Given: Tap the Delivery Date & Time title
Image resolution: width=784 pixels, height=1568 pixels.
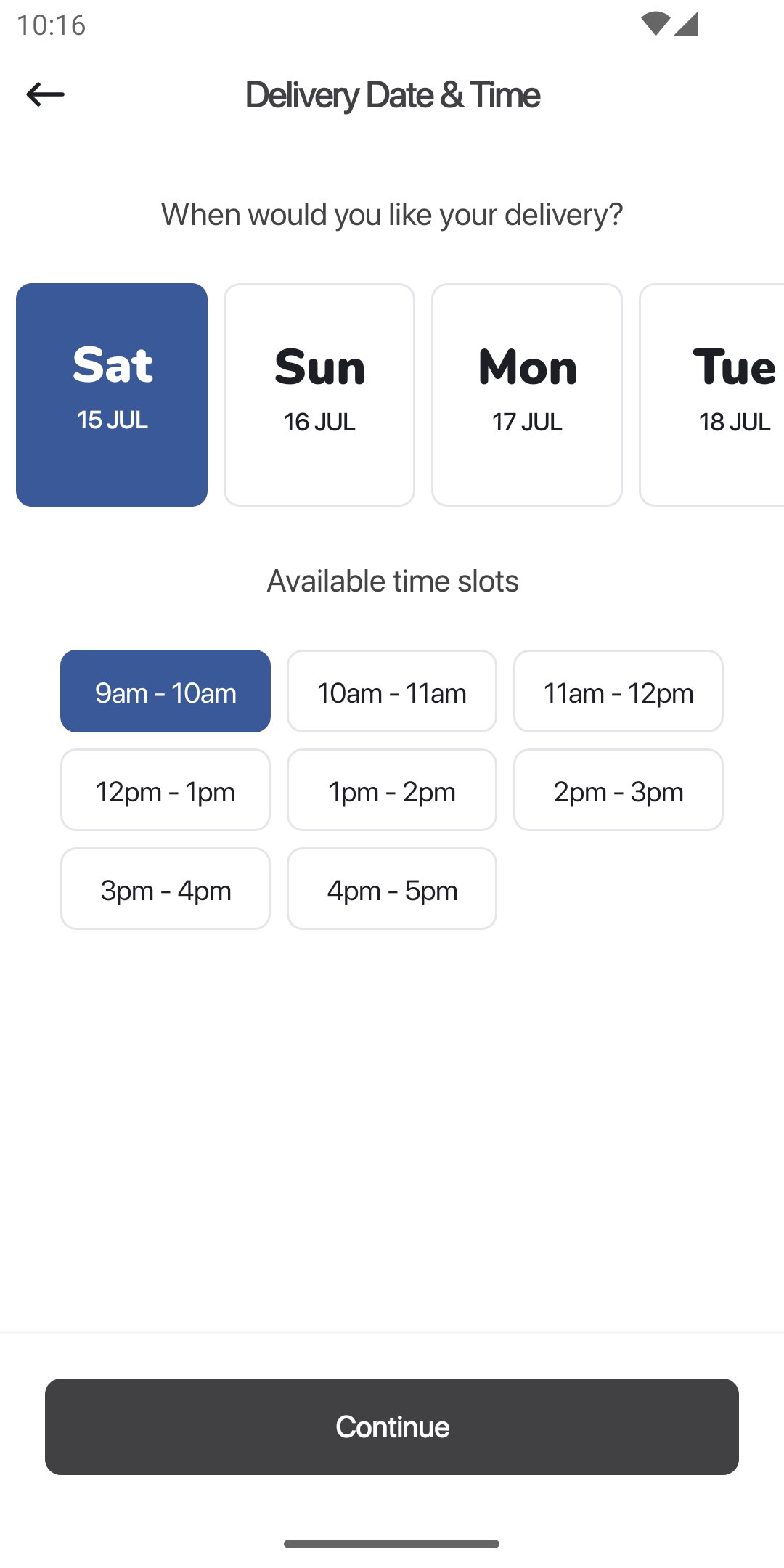Looking at the screenshot, I should point(392,95).
